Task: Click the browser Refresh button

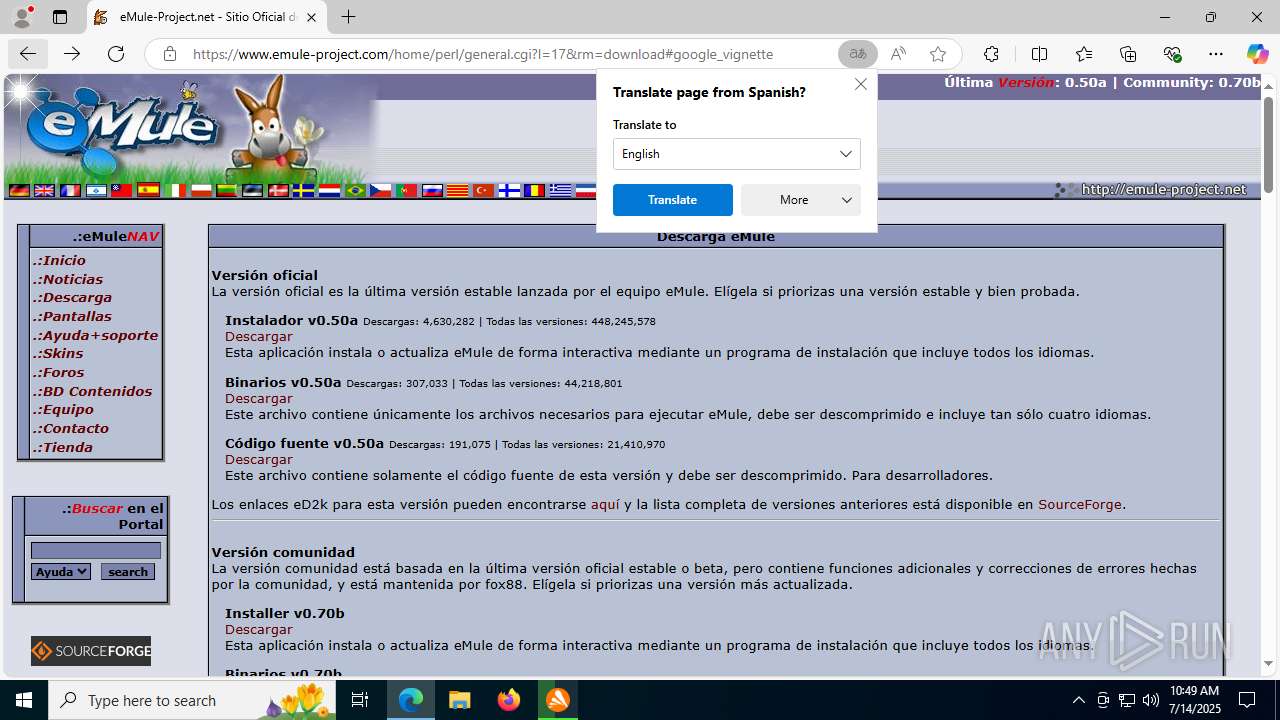Action: pyautogui.click(x=116, y=54)
